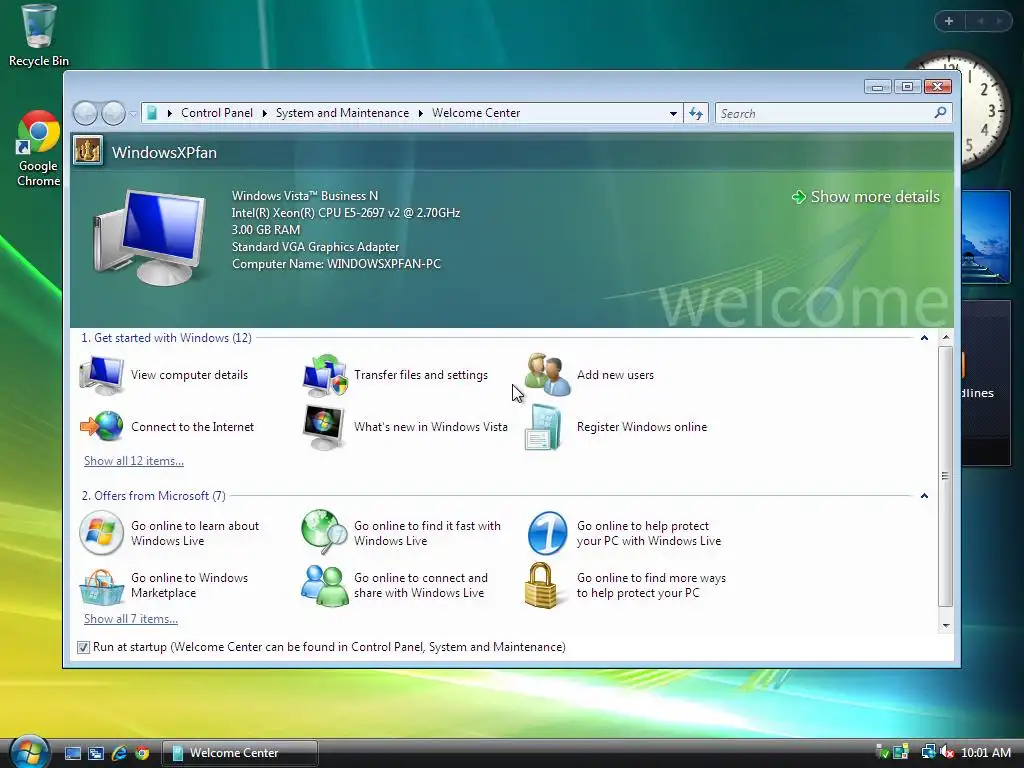Click in the Search input field
This screenshot has width=1024, height=768.
(824, 114)
